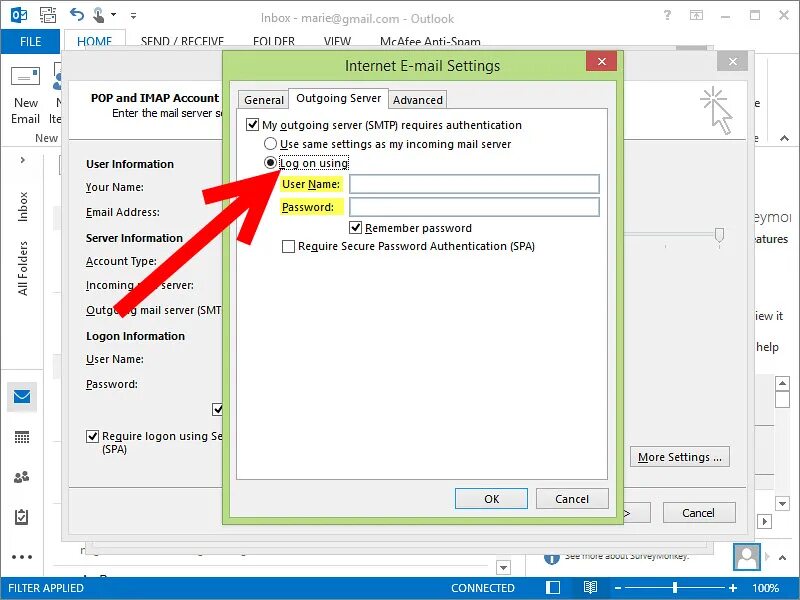Switch to the Outgoing Server tab

coord(338,98)
